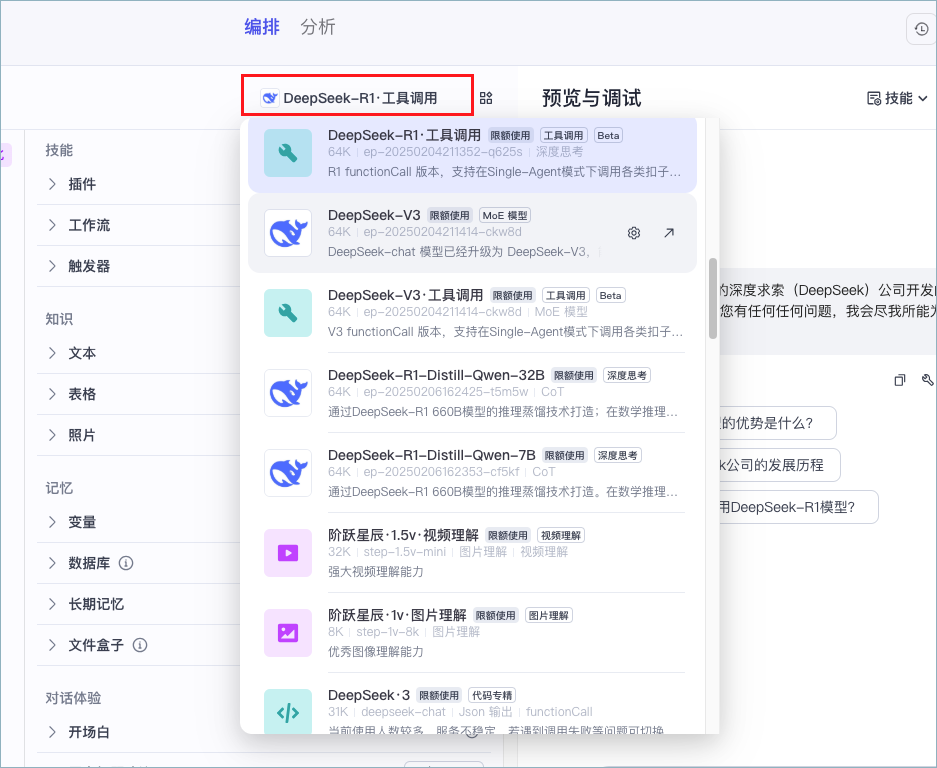Click the Beta tag on DeepSeek-R1·工具调用
Image resolution: width=937 pixels, height=768 pixels.
pos(608,135)
